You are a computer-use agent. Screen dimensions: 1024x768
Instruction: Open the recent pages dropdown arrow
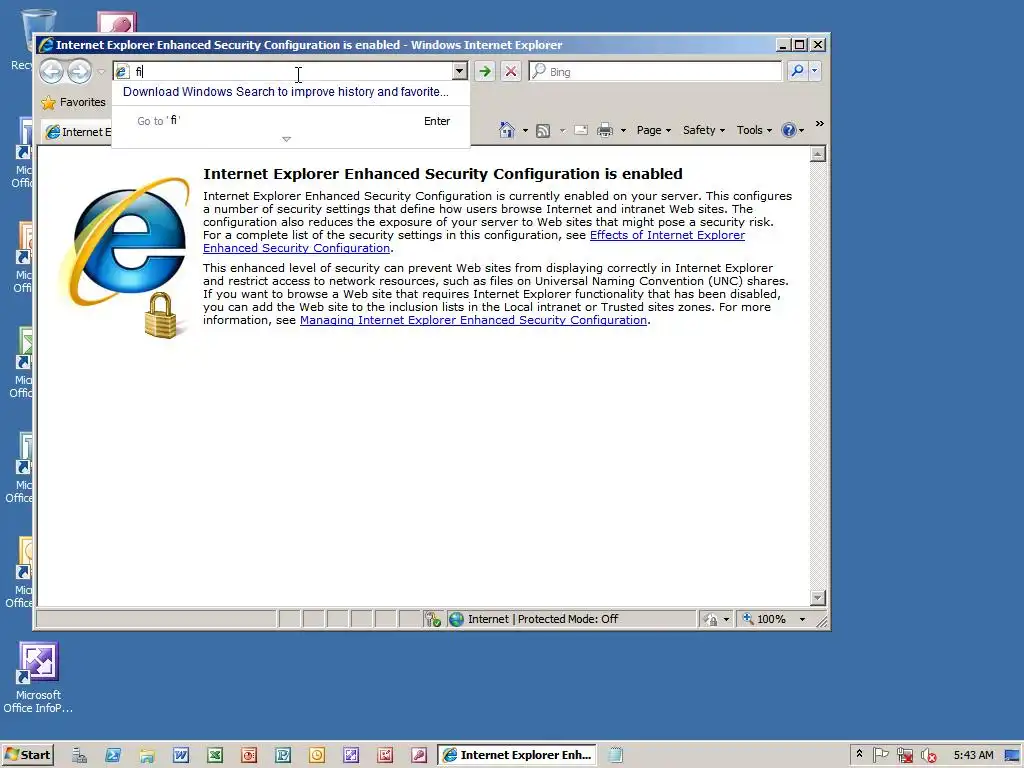tap(101, 71)
